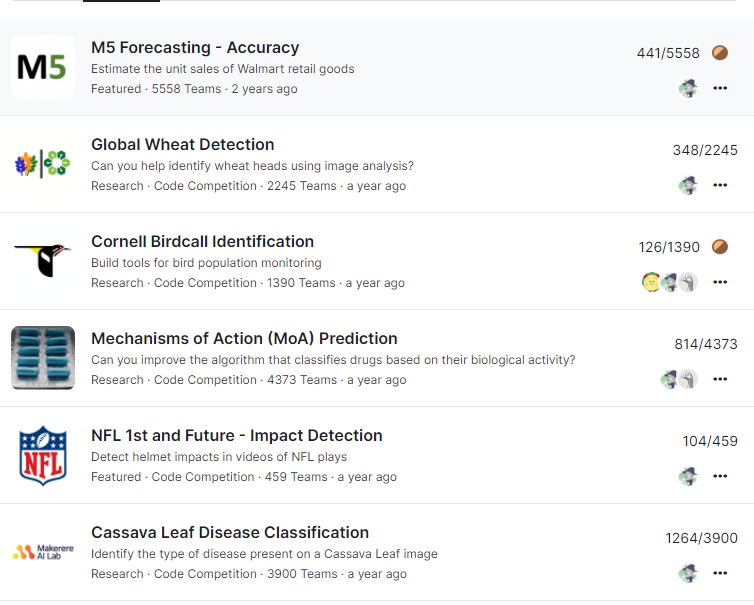Viewport: 754px width, 605px height.
Task: Click first yellow avatar on Cornell Birdcall row
Action: pyautogui.click(x=651, y=282)
